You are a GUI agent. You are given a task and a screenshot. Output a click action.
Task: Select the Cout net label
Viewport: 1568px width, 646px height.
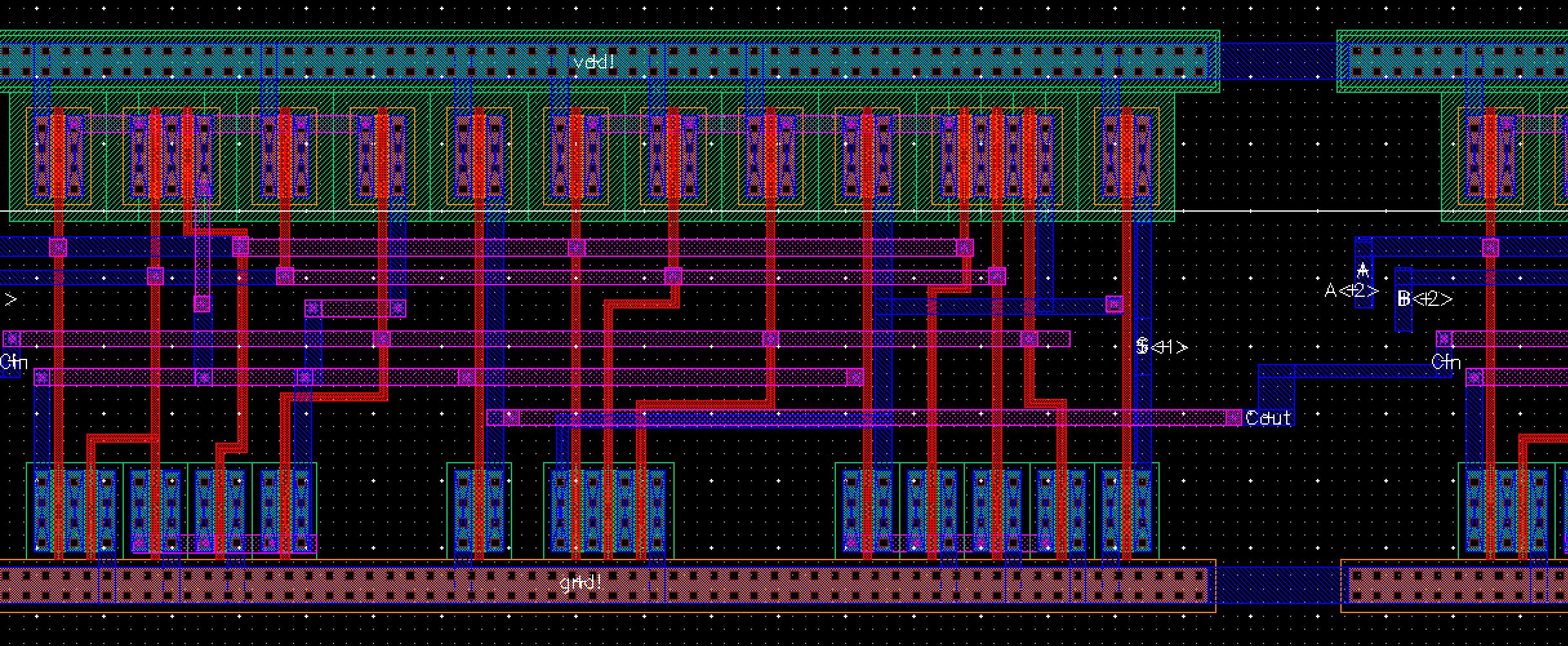click(1268, 418)
